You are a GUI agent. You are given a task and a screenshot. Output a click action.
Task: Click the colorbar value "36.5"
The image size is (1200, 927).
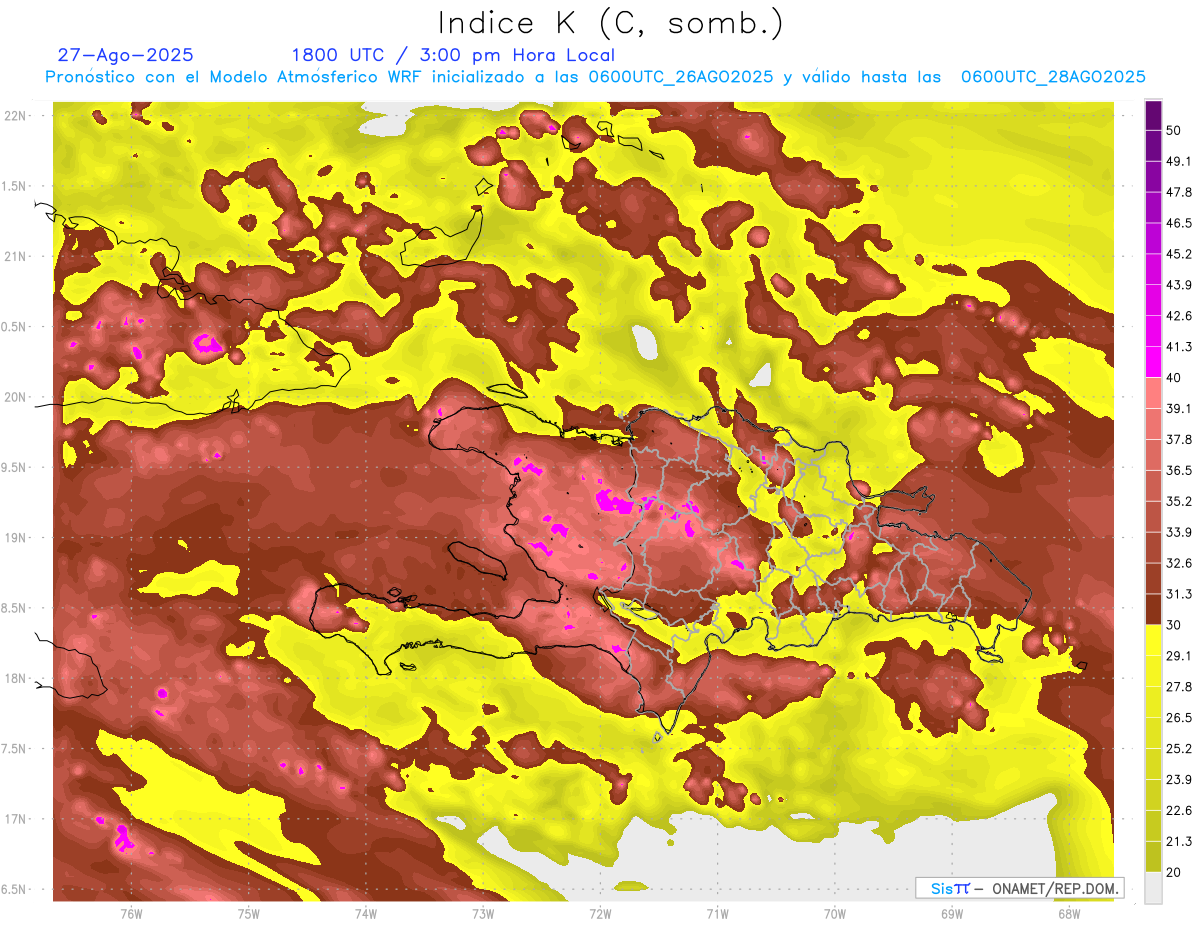coord(1178,470)
